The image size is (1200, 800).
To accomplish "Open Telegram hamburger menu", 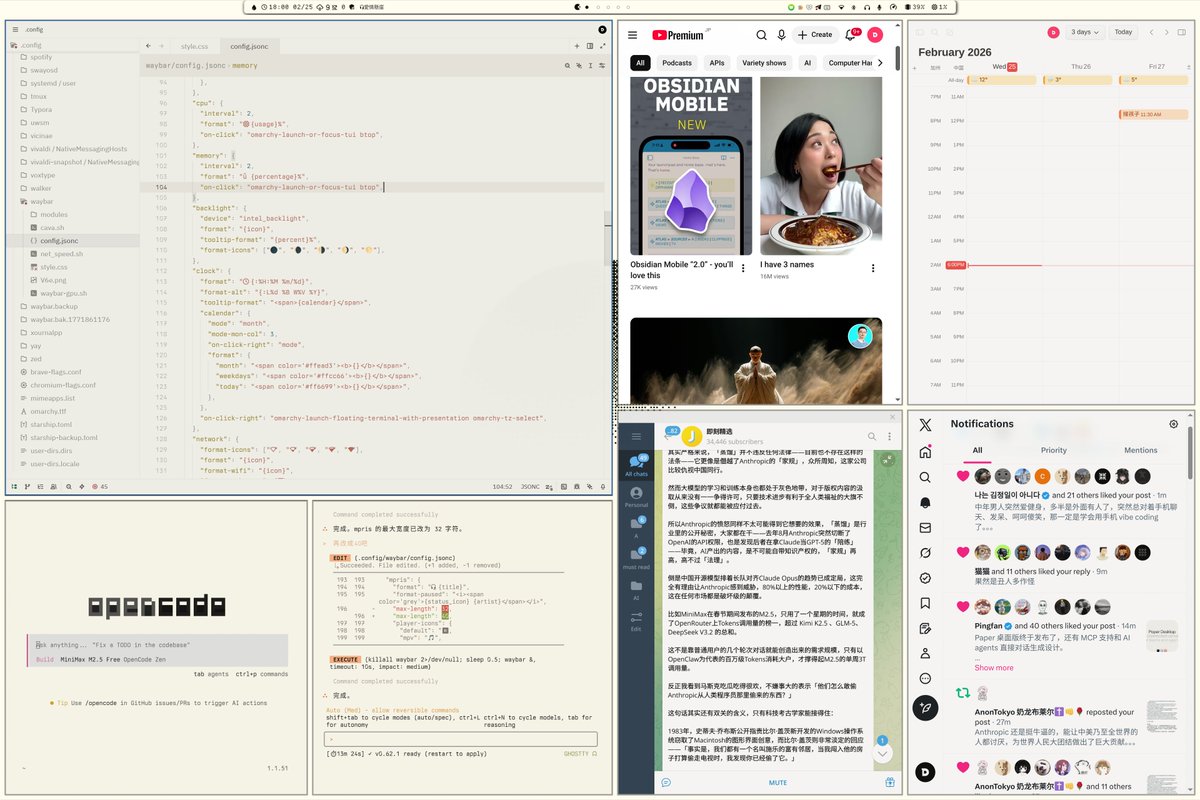I will 635,436.
